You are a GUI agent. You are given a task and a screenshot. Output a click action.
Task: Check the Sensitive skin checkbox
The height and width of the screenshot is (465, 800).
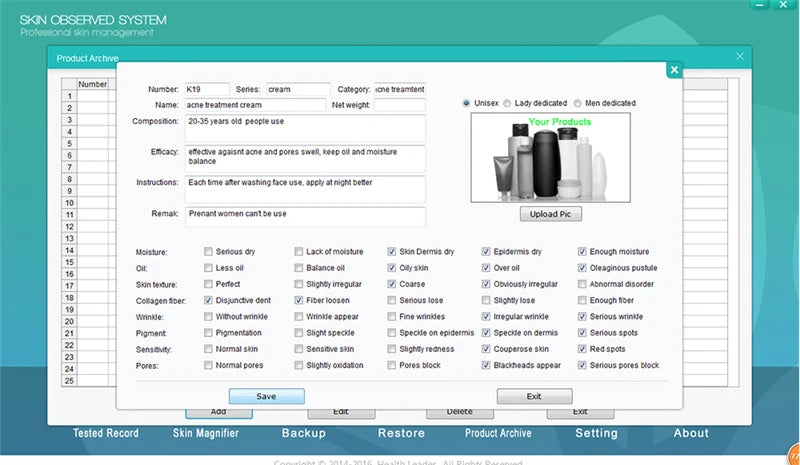pos(299,349)
